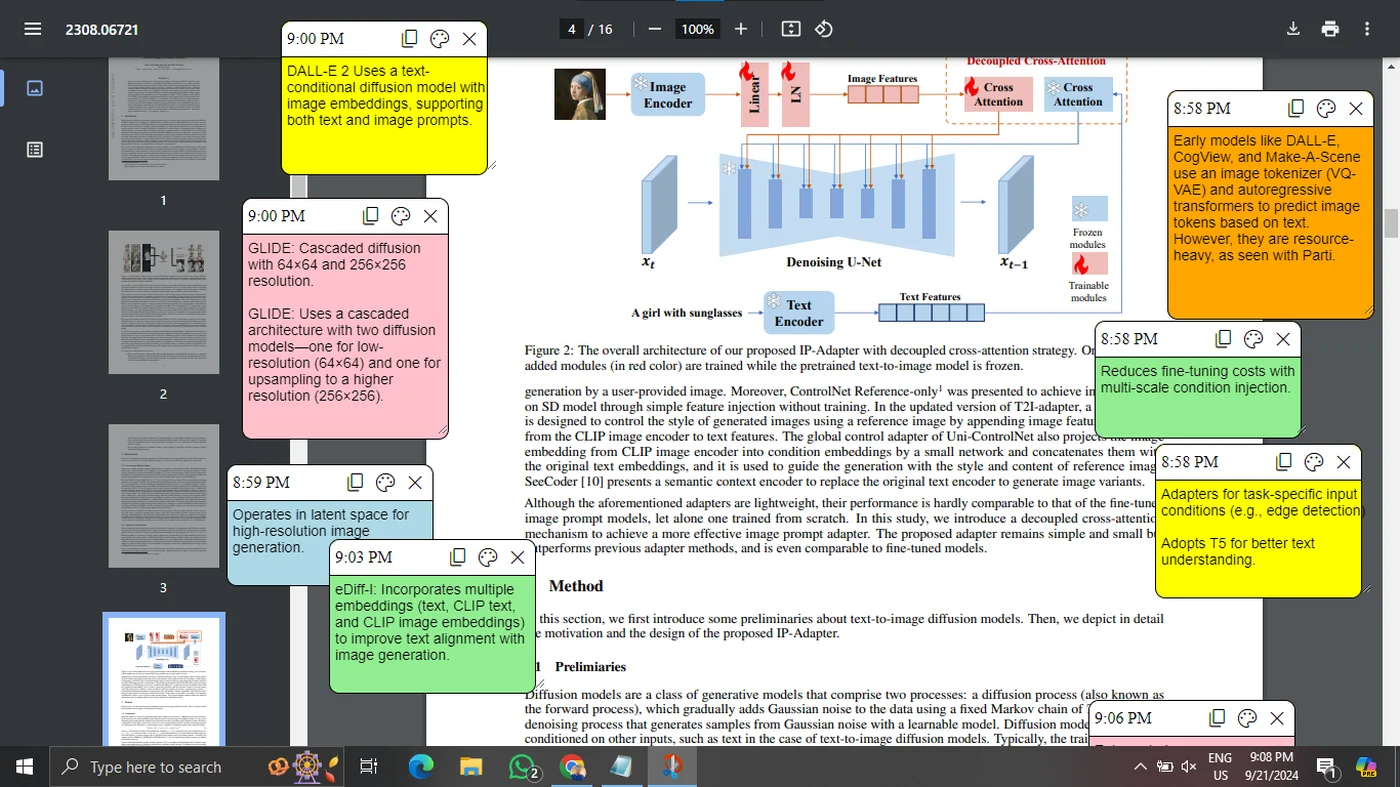The height and width of the screenshot is (787, 1400).
Task: Close the eDiff-I sticky note
Action: click(x=518, y=557)
